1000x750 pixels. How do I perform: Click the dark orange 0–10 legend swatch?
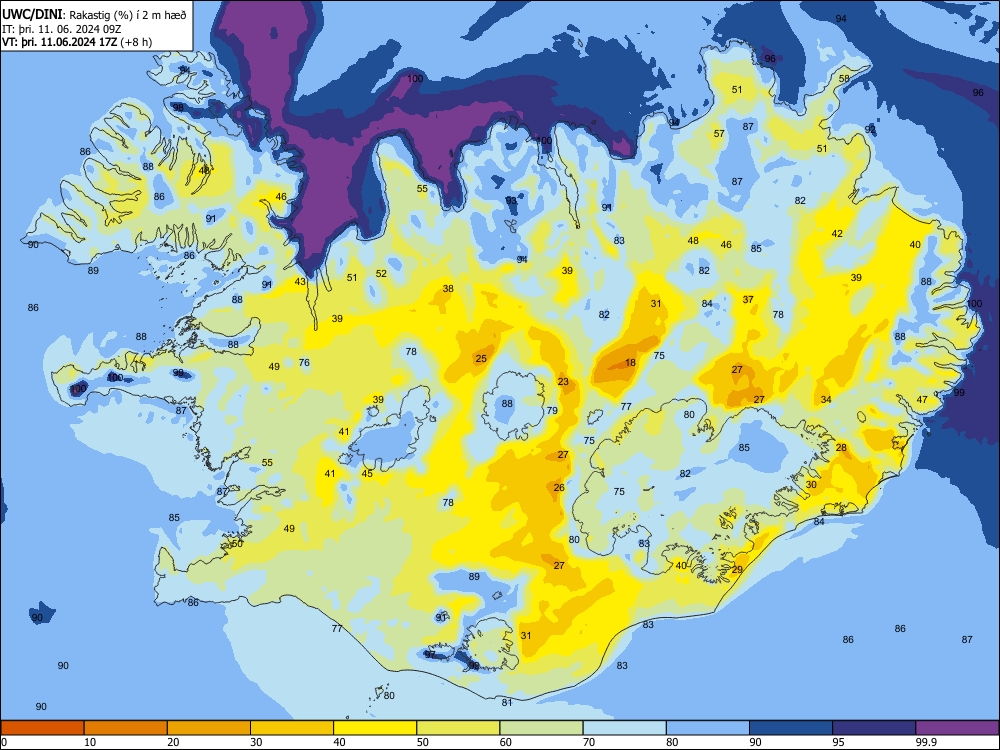[x=42, y=728]
